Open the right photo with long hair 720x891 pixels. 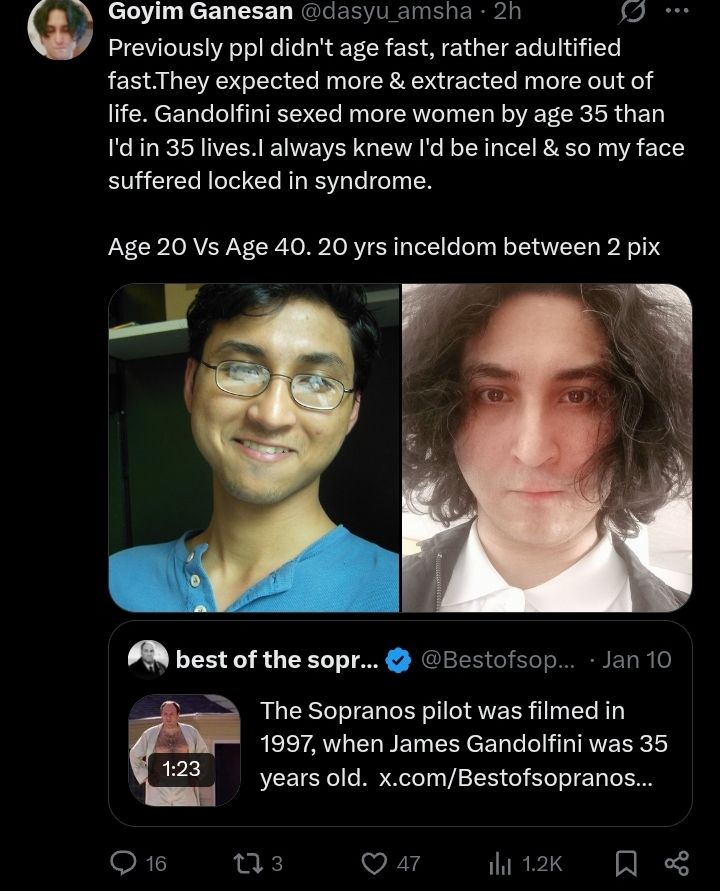click(547, 448)
